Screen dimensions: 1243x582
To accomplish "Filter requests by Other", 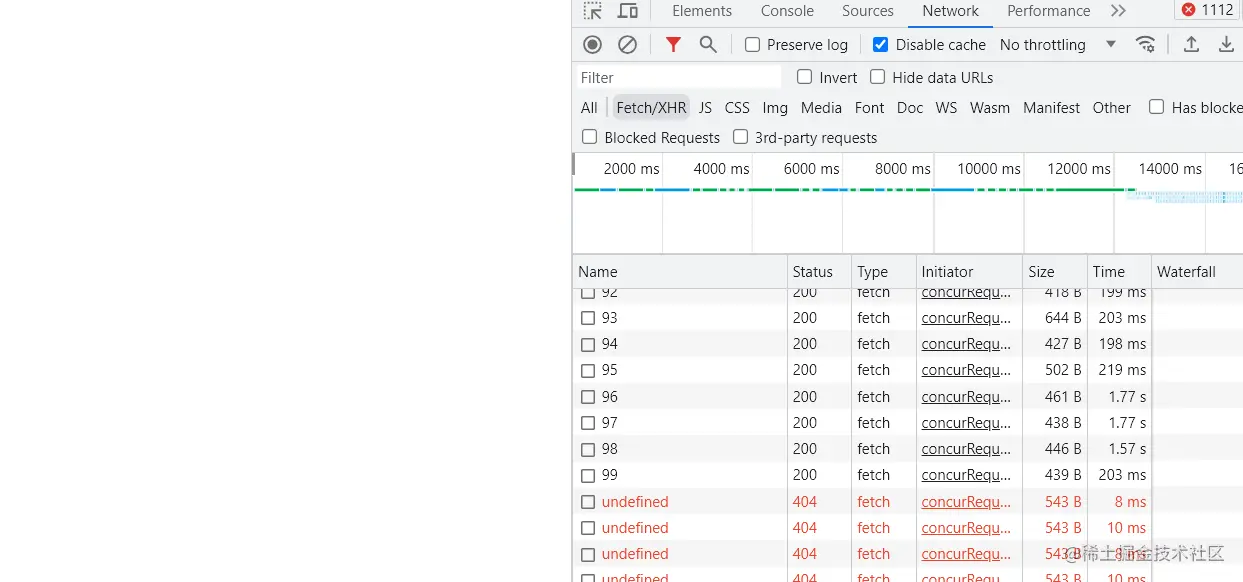I will [x=1111, y=108].
